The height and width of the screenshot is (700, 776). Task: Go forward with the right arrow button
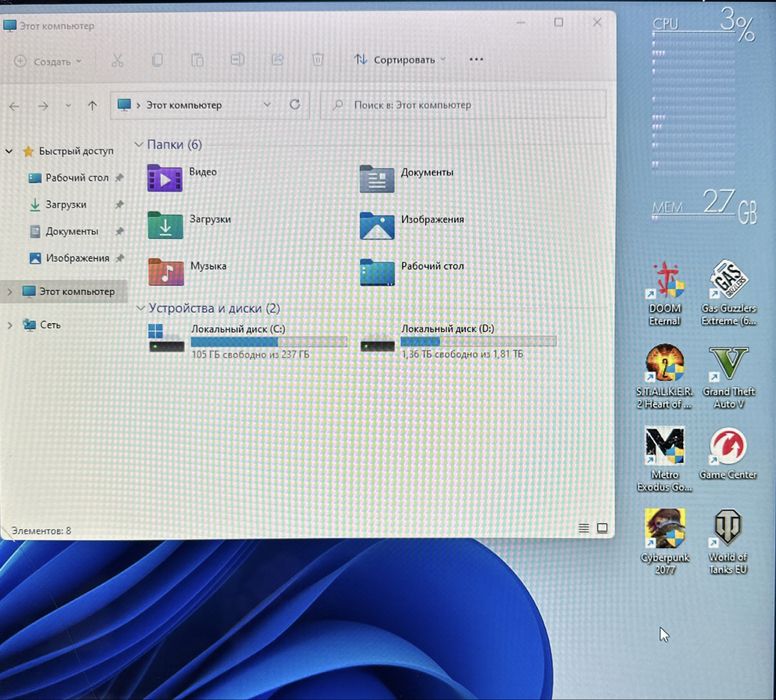coord(44,106)
